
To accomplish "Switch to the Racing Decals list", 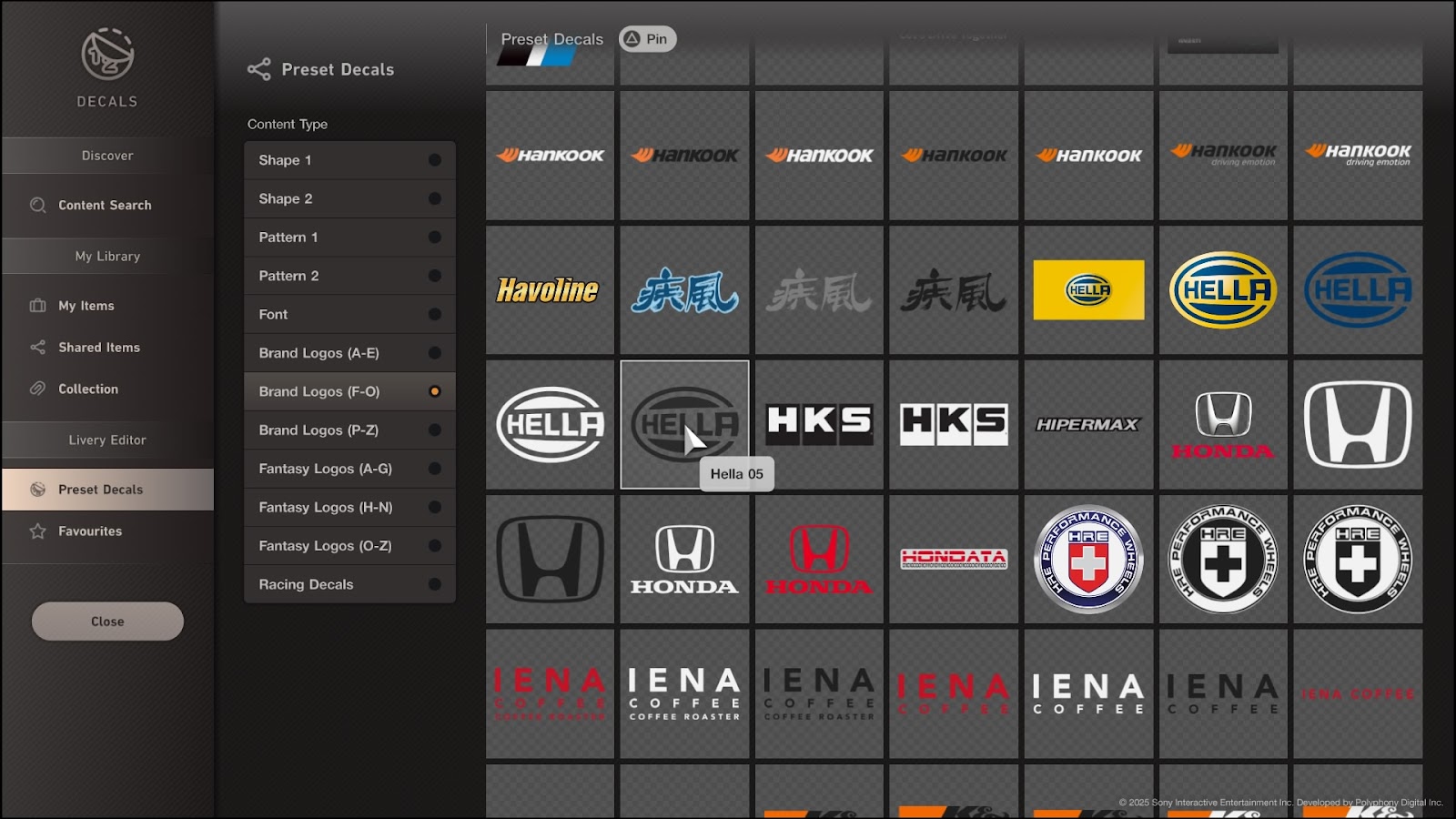I will pos(349,584).
